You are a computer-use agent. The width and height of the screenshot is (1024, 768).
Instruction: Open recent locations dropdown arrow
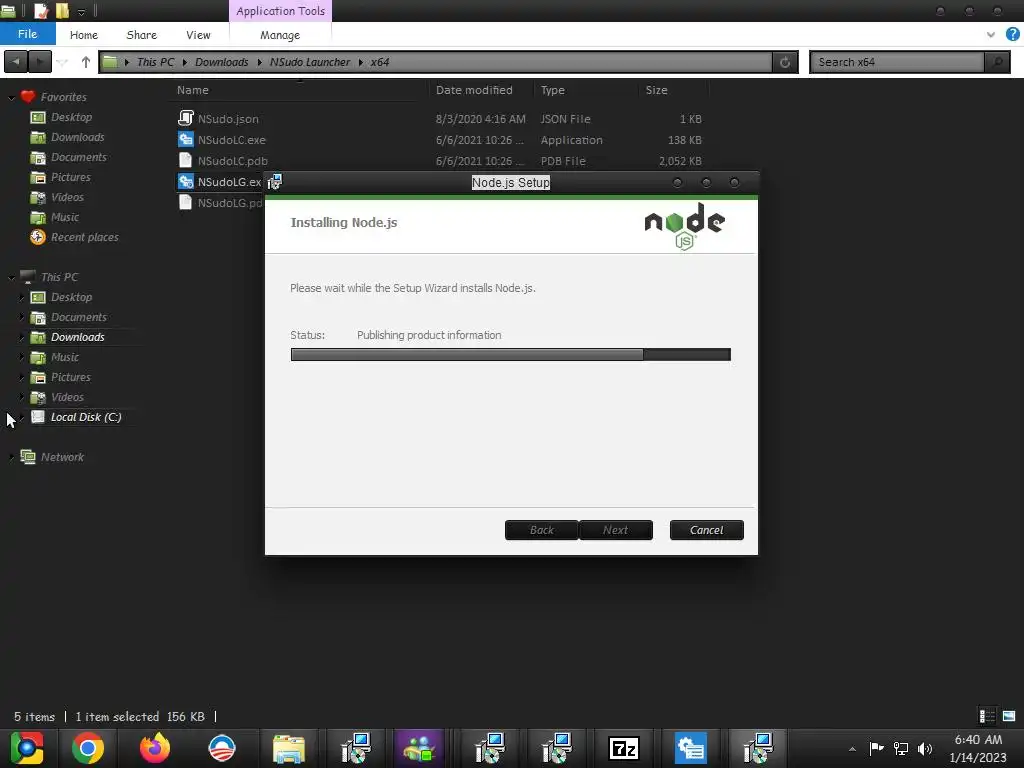pos(62,62)
